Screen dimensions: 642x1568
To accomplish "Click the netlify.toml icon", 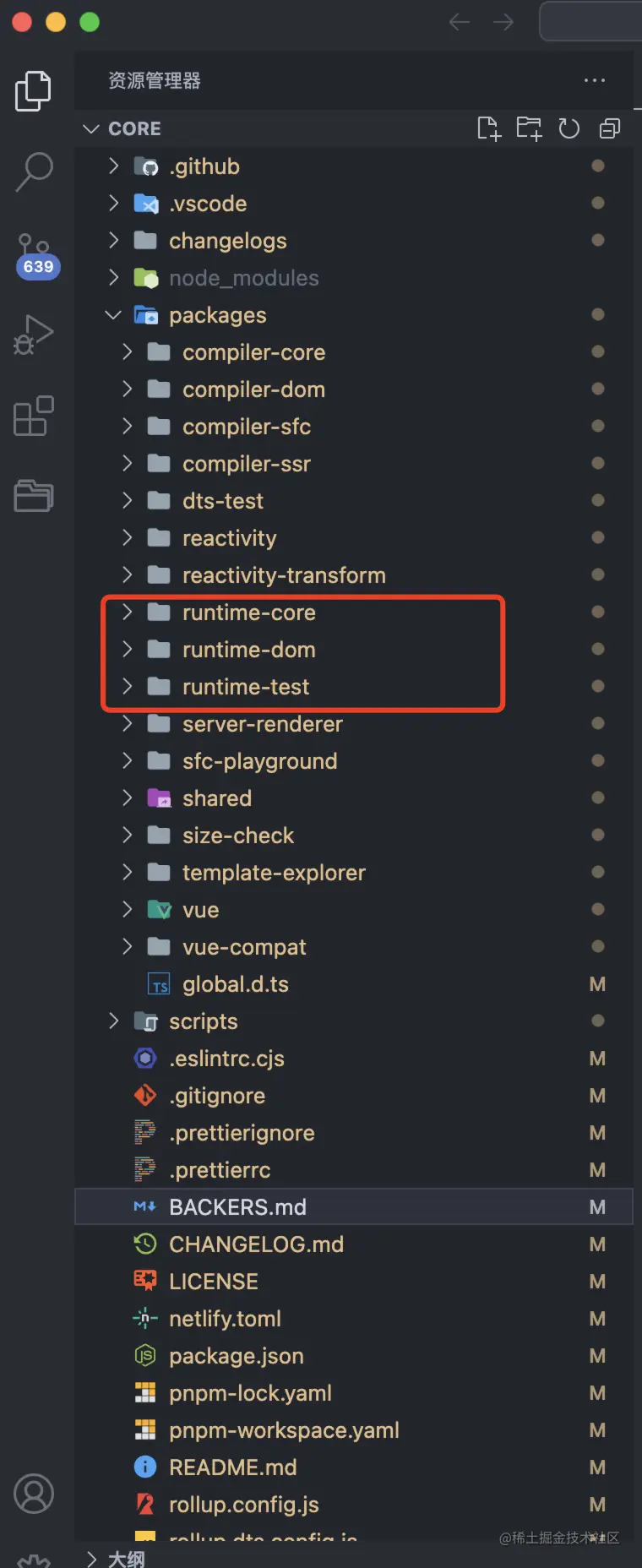I will click(145, 1319).
